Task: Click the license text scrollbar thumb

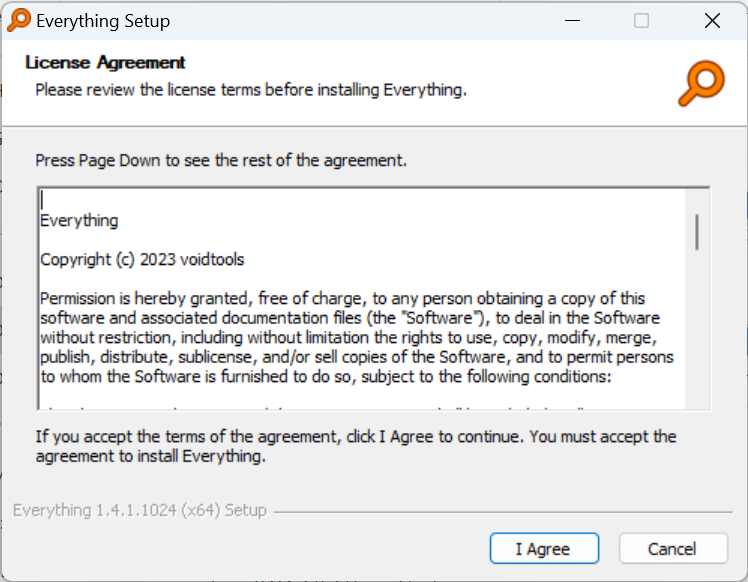Action: point(697,232)
